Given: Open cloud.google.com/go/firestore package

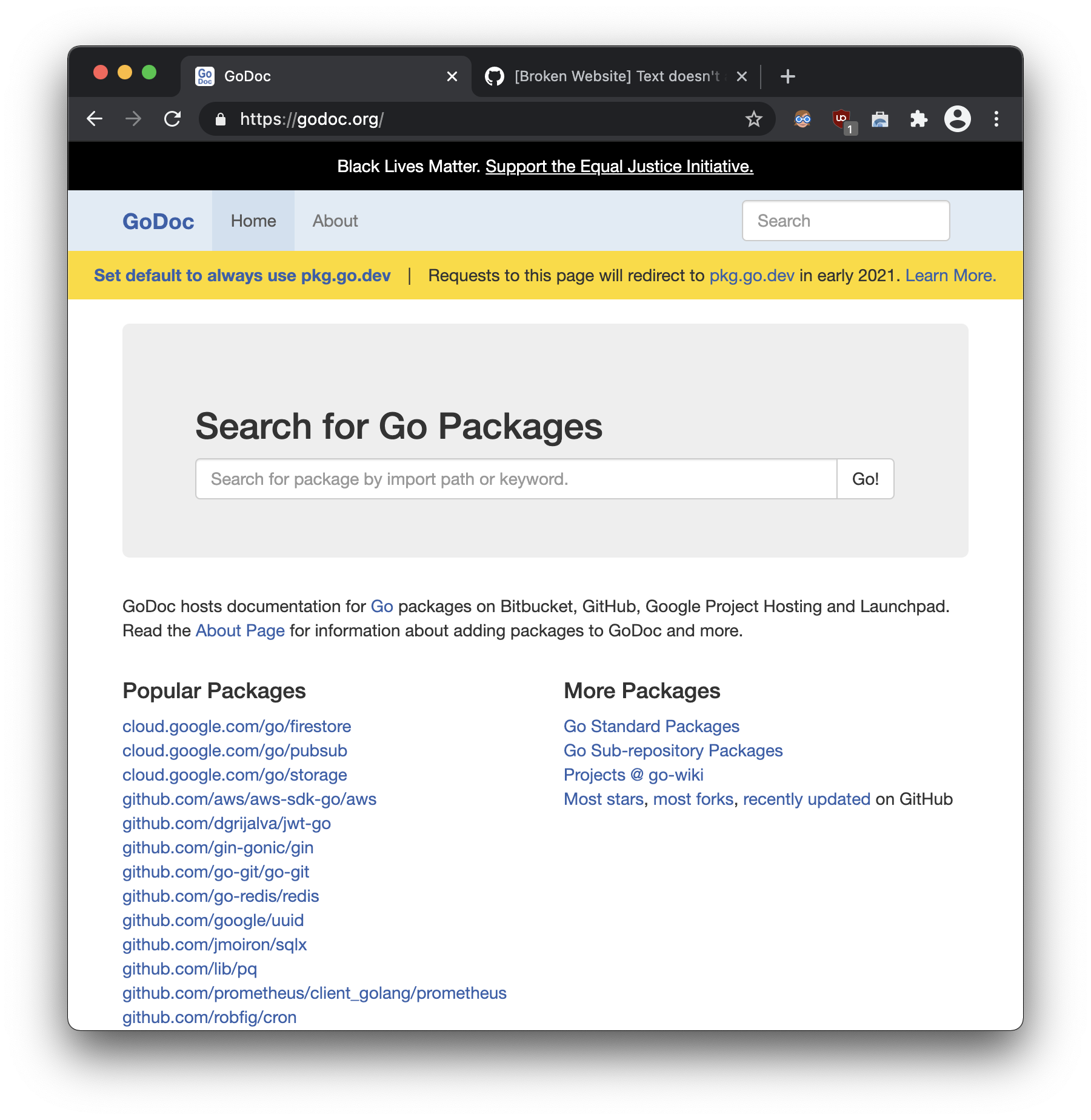Looking at the screenshot, I should (237, 726).
